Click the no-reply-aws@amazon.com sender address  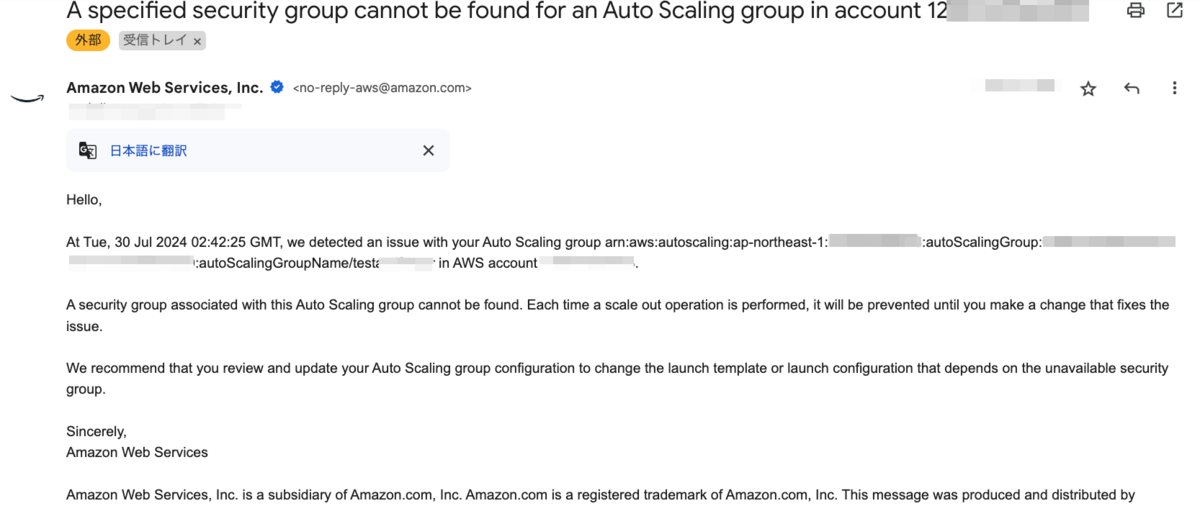(382, 88)
